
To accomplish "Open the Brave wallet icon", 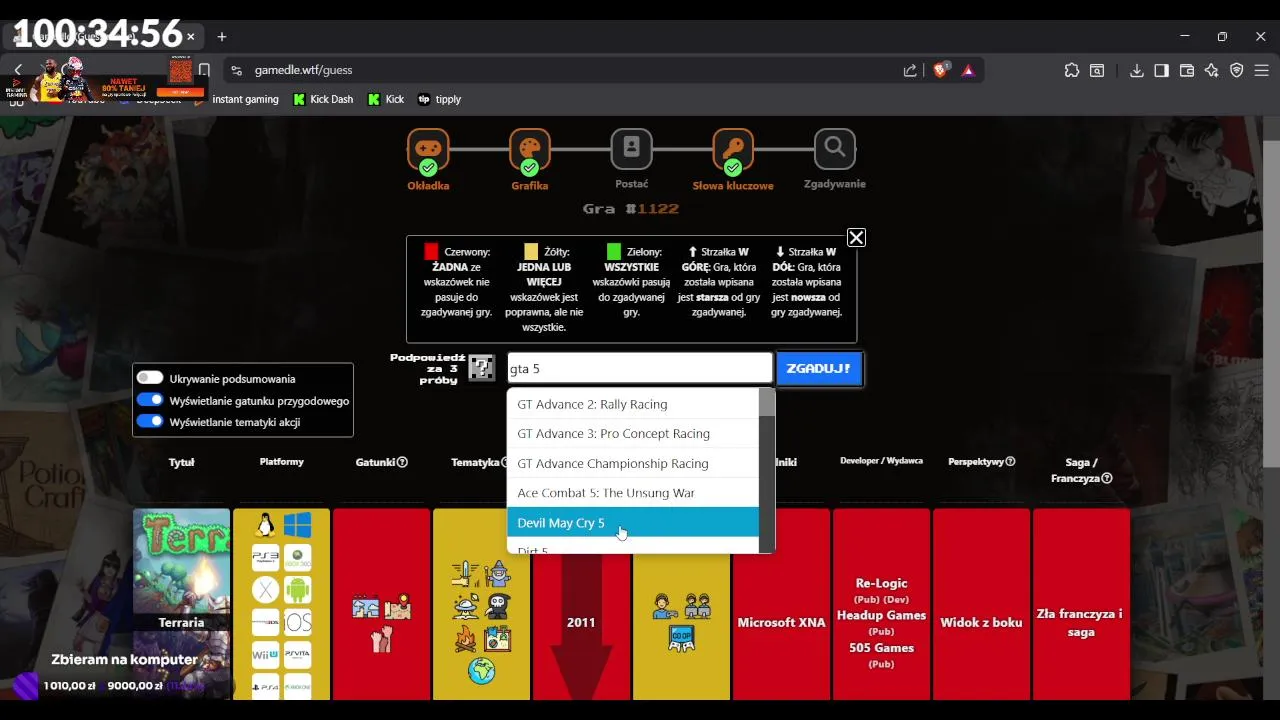I will tap(1187, 70).
